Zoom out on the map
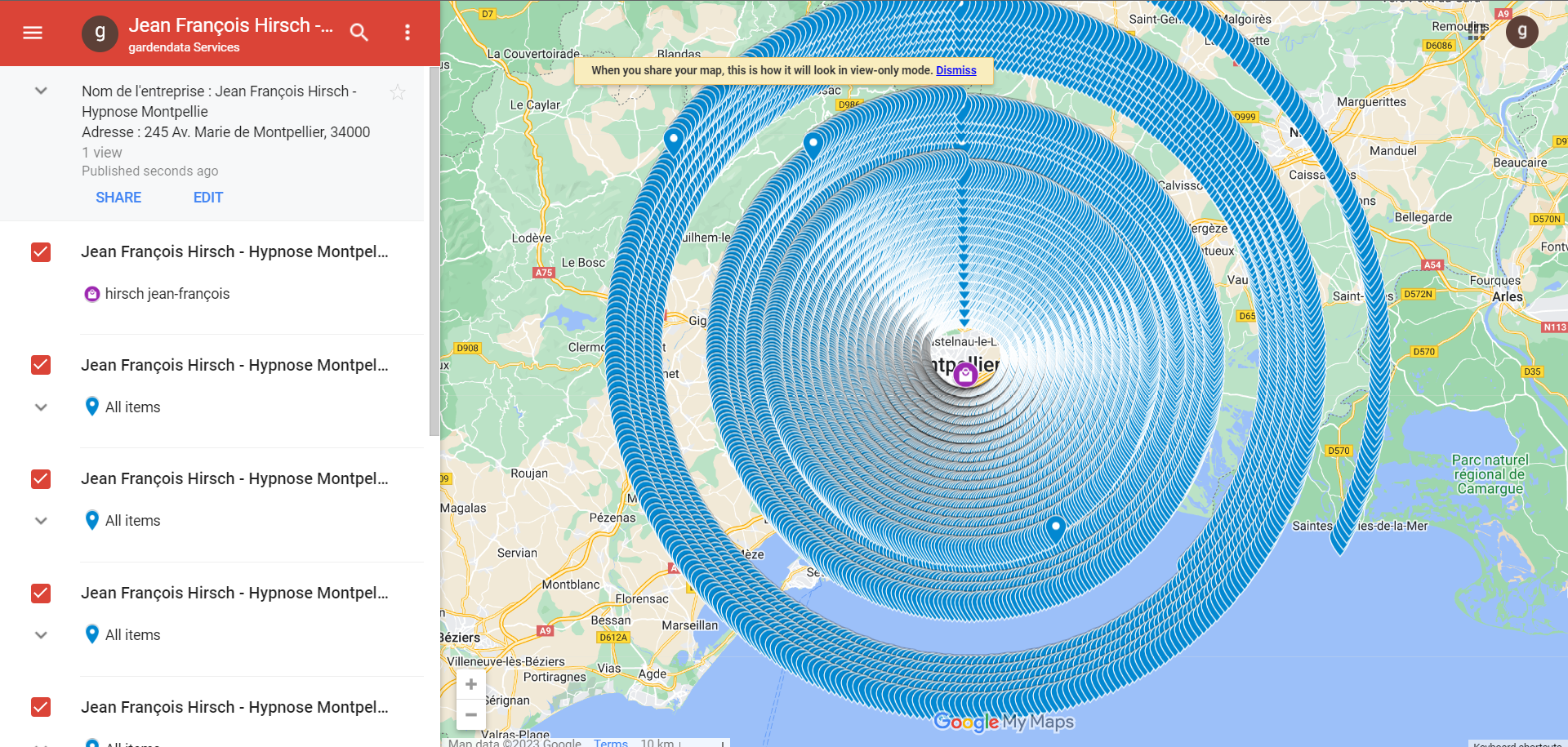Viewport: 1568px width, 747px height. 471,714
